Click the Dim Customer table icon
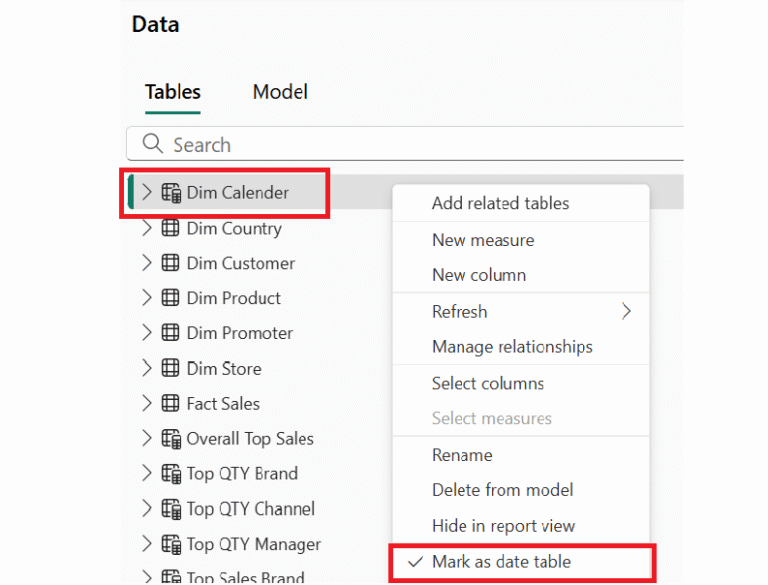The height and width of the screenshot is (585, 768). [x=170, y=263]
